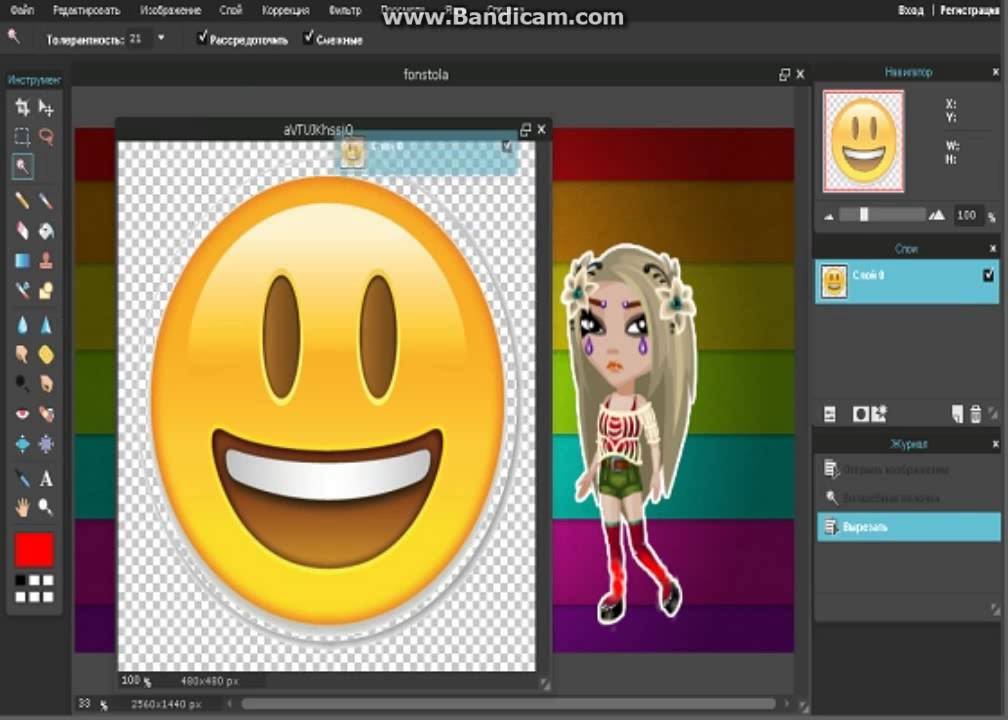Select the Eraser tool
This screenshot has width=1008, height=720.
(x=22, y=231)
